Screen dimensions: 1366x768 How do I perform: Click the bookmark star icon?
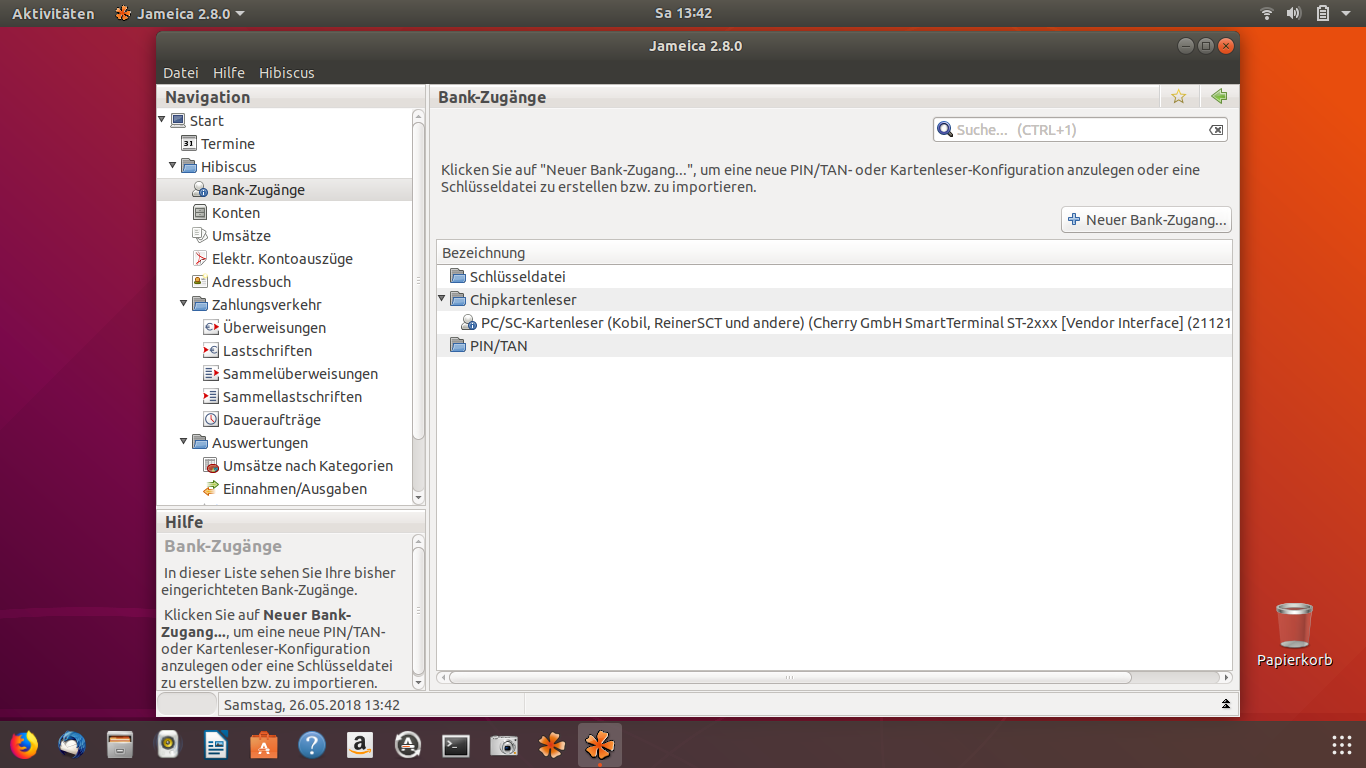[1179, 96]
